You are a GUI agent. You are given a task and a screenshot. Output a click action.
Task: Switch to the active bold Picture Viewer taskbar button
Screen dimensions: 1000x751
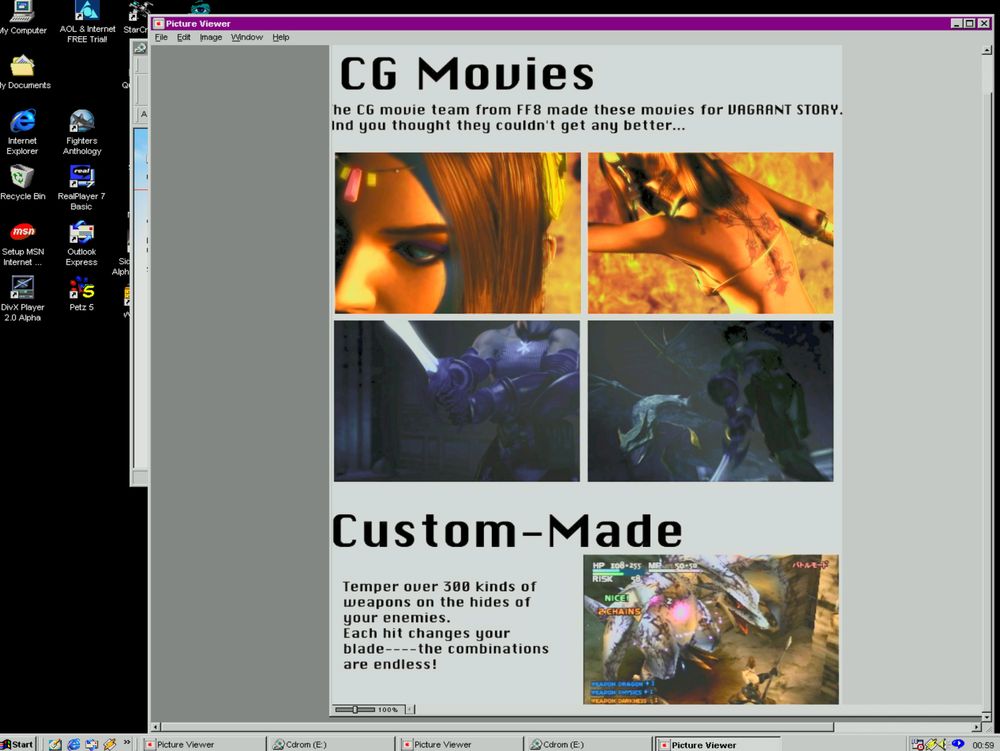coord(718,745)
